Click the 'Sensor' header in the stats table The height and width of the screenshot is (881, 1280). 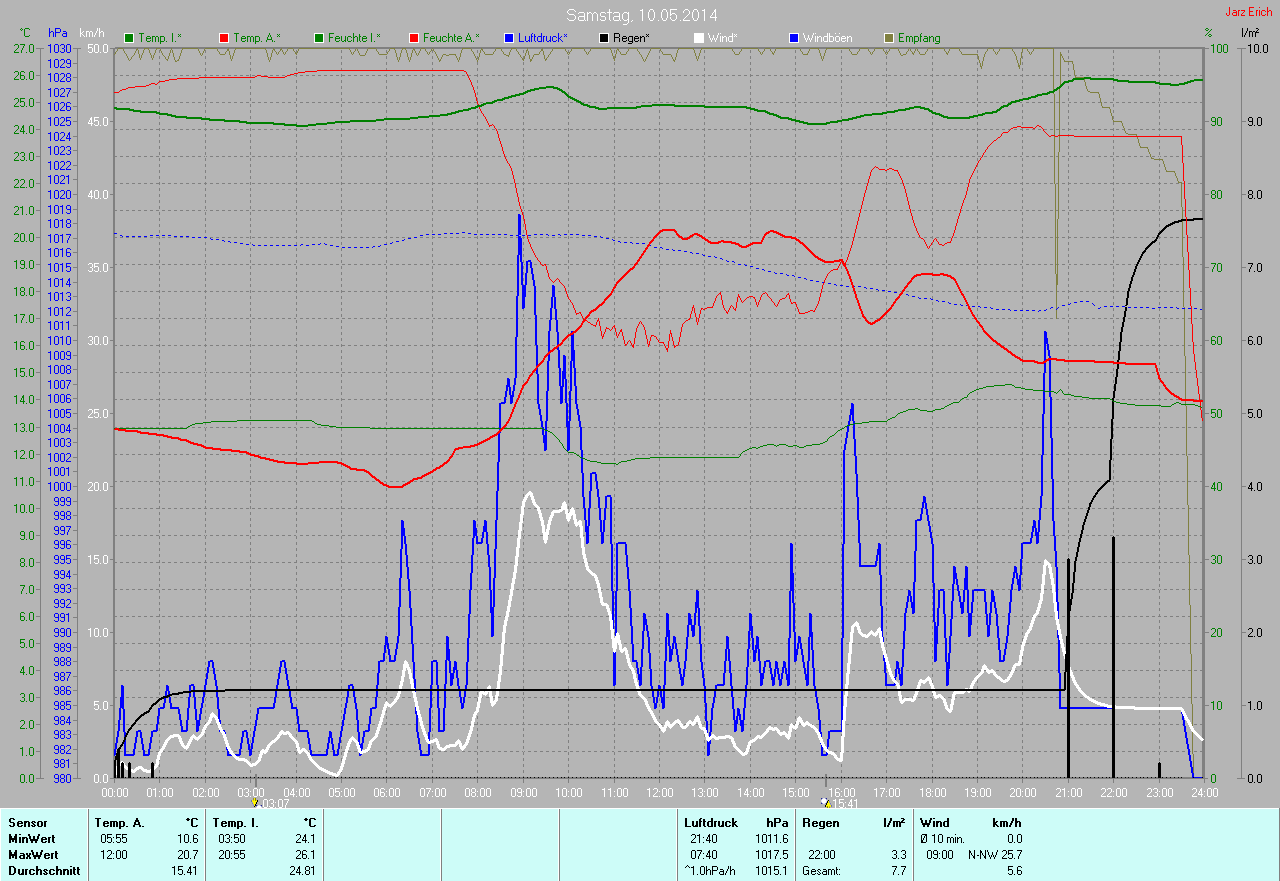point(27,823)
